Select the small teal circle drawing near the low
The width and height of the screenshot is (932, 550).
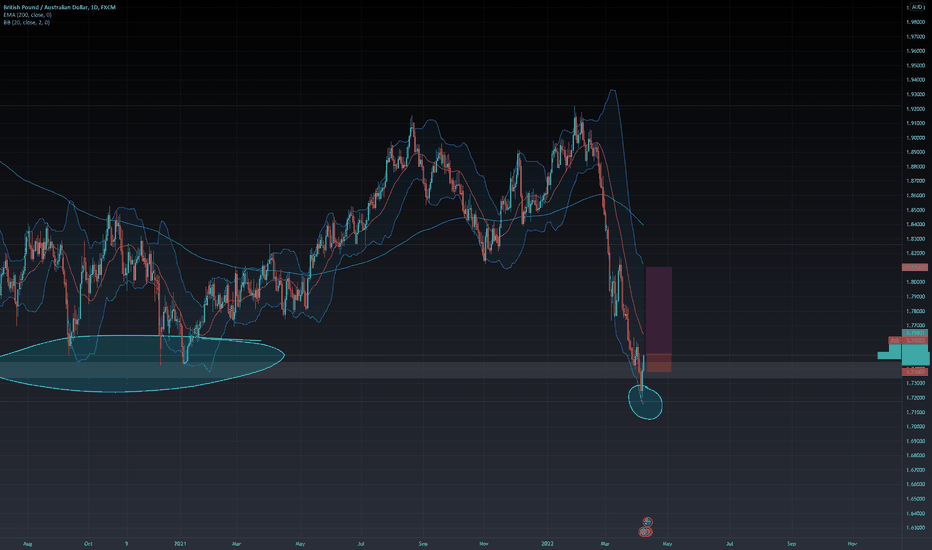[x=646, y=403]
